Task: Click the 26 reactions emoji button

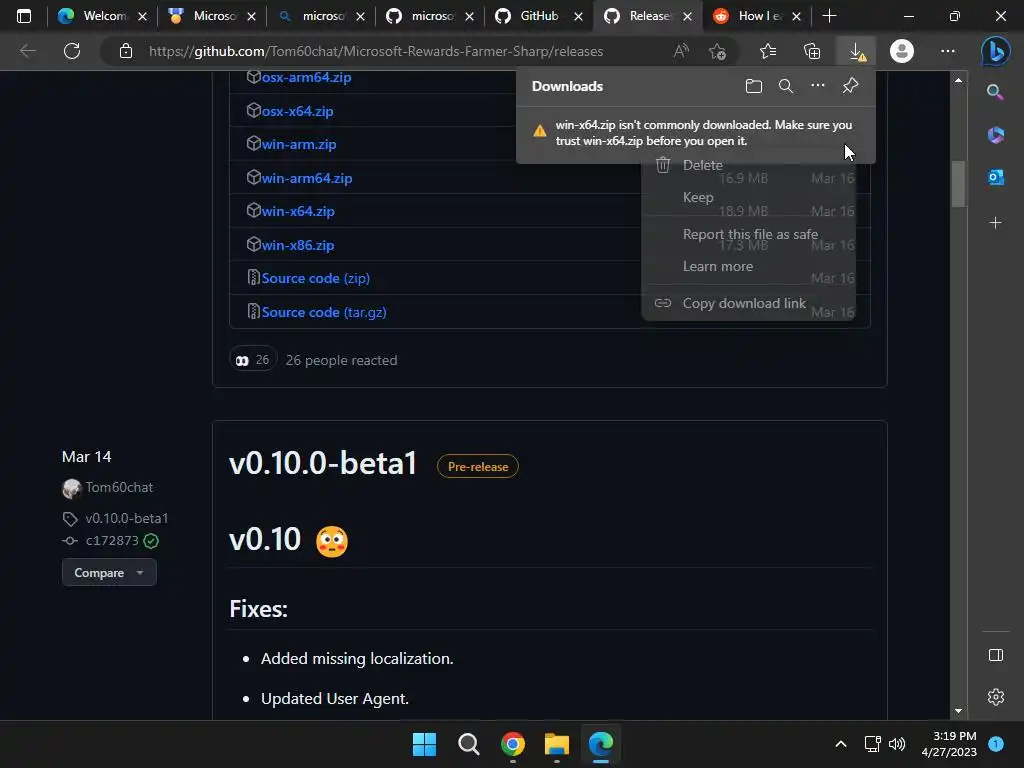Action: click(x=253, y=360)
